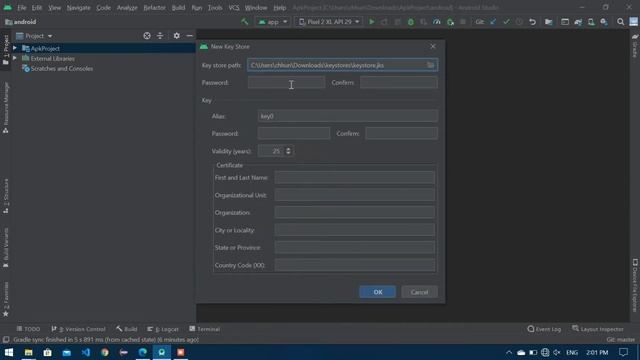Open the Profile app gauge icon

coord(437,22)
